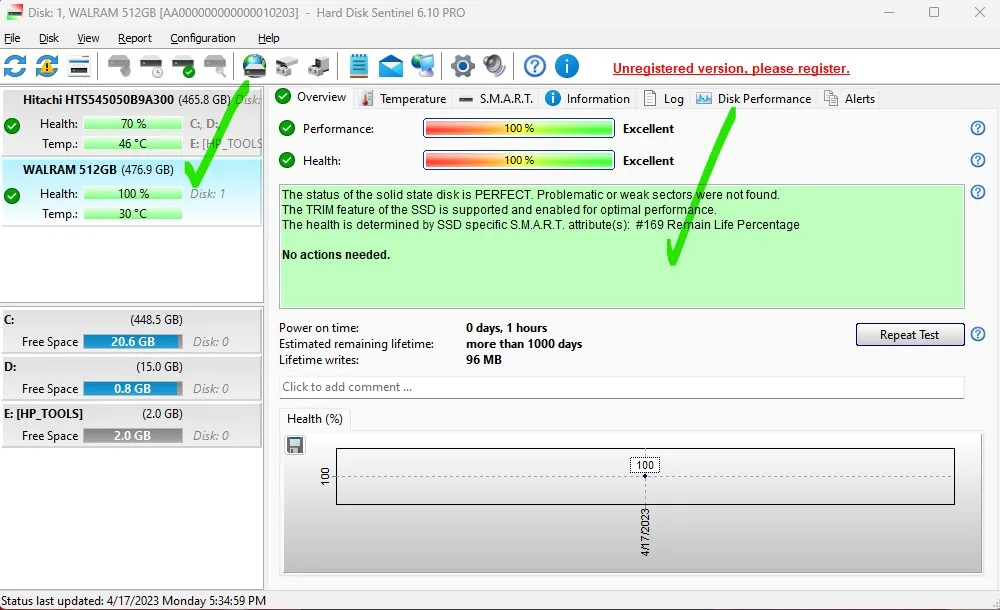
Task: Click the 4/17/2023 date label under graph
Action: 645,532
